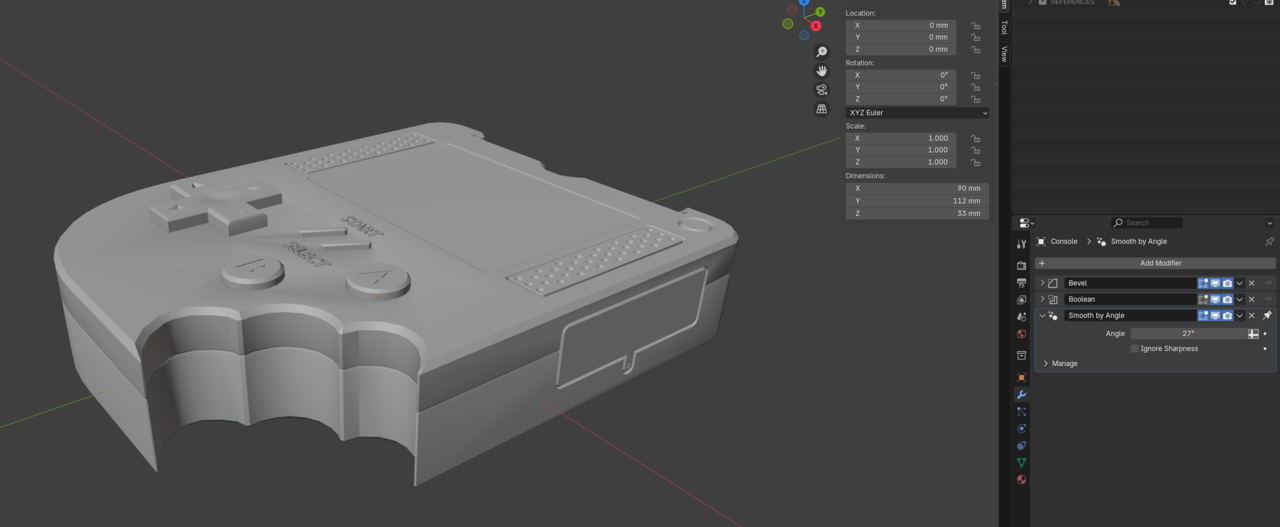Viewport: 1280px width, 527px height.
Task: Open the View Layer properties tab icon
Action: coord(1021,300)
